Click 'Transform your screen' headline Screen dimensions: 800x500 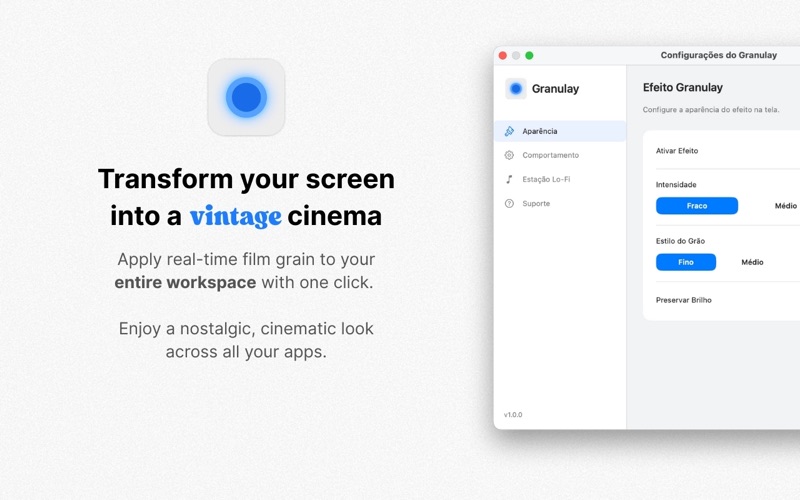click(x=246, y=179)
